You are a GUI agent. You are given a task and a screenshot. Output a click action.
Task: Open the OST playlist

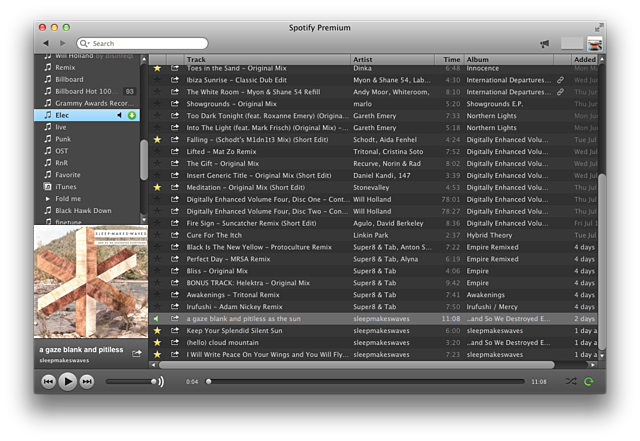87,151
